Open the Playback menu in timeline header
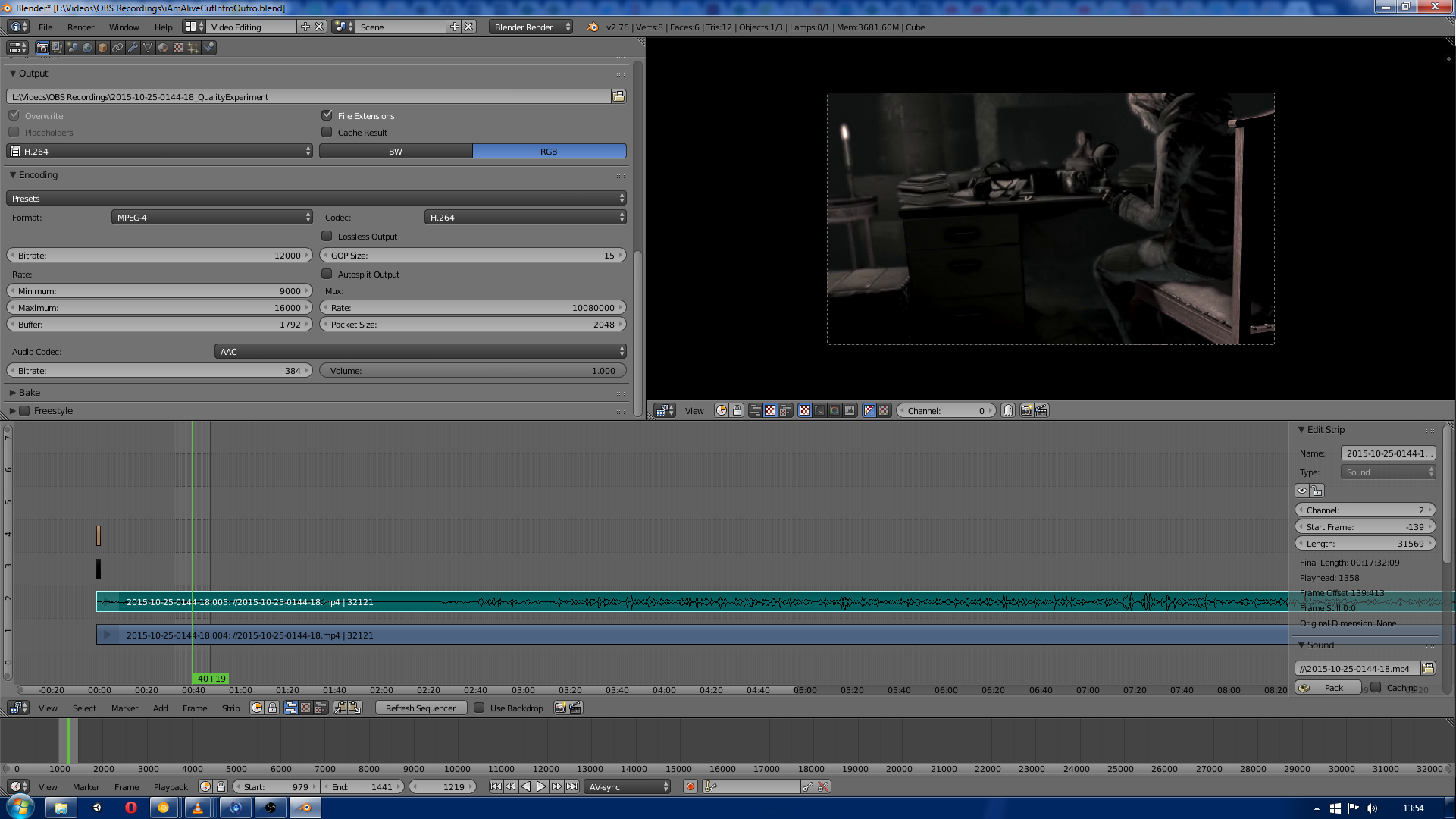Viewport: 1456px width, 819px height. click(171, 786)
